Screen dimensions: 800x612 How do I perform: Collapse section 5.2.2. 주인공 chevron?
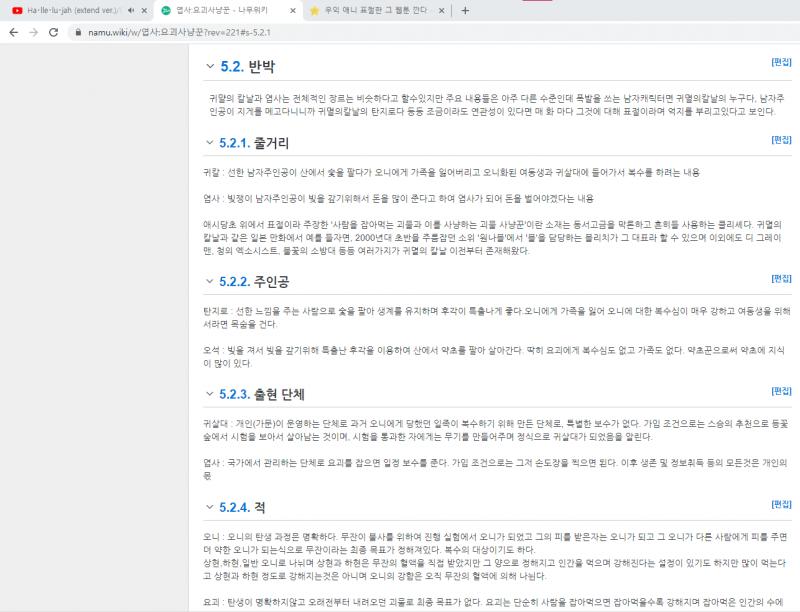209,281
